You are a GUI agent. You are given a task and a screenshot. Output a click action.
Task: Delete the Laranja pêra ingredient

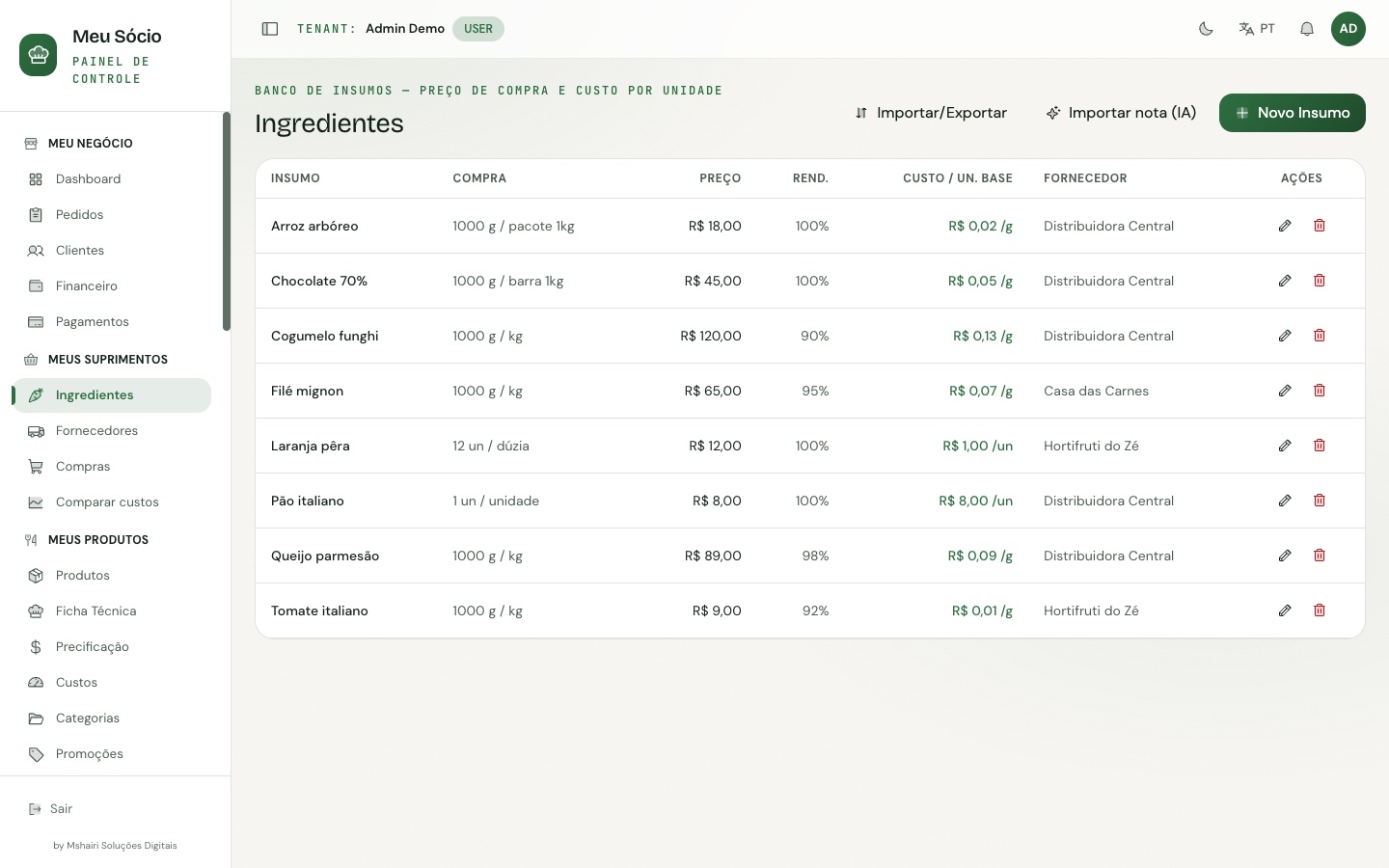coord(1320,446)
